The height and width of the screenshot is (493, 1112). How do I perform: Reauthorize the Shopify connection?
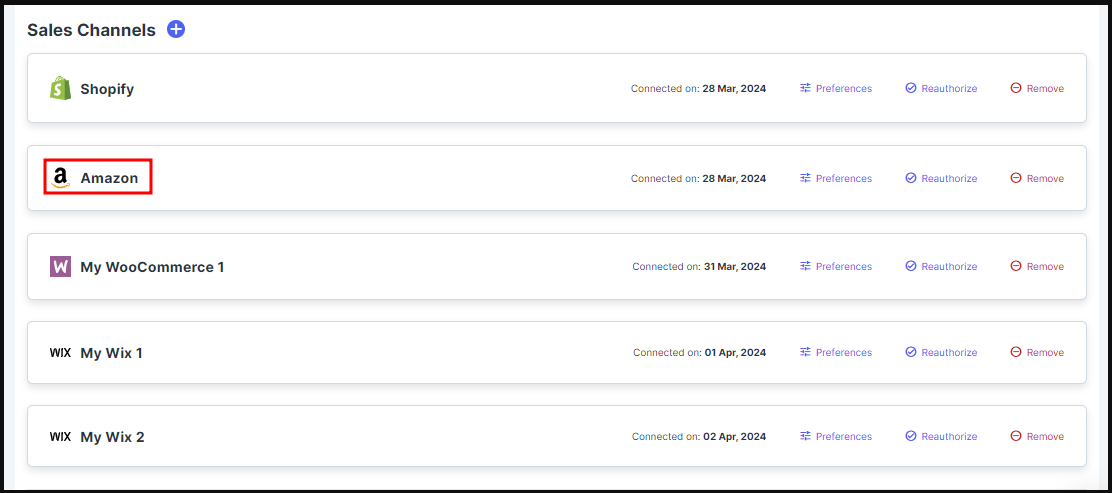[x=941, y=88]
